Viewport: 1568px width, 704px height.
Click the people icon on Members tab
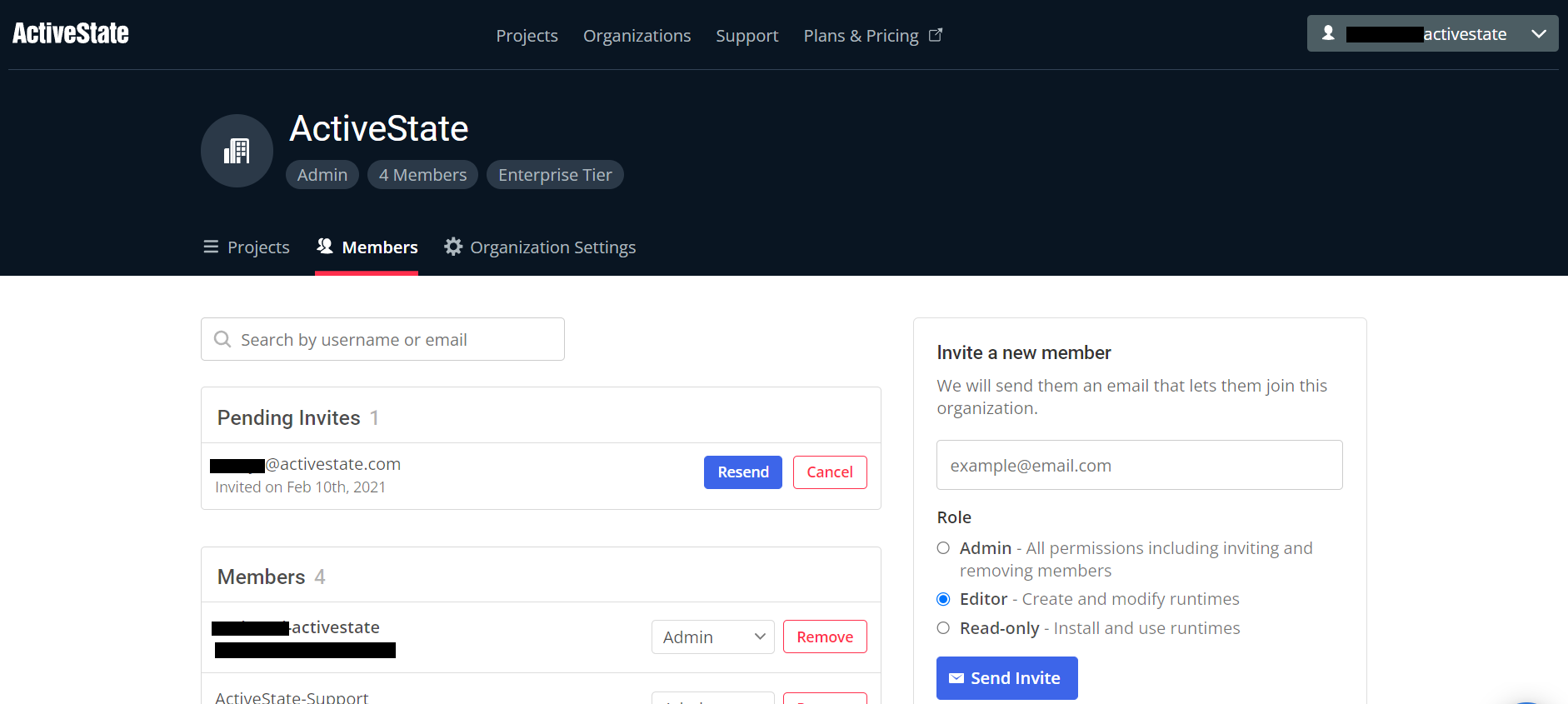[325, 246]
